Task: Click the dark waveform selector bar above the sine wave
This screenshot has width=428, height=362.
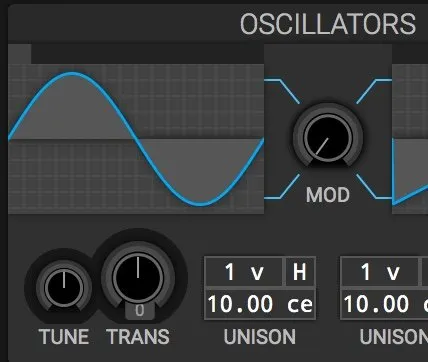Action: point(147,54)
